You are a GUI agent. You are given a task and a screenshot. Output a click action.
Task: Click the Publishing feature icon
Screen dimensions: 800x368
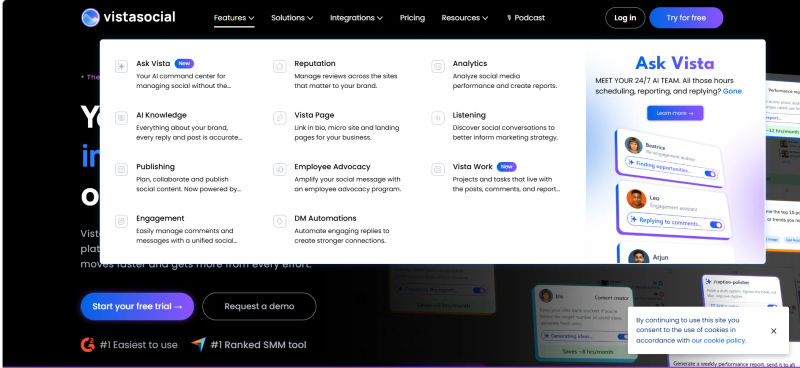[121, 169]
